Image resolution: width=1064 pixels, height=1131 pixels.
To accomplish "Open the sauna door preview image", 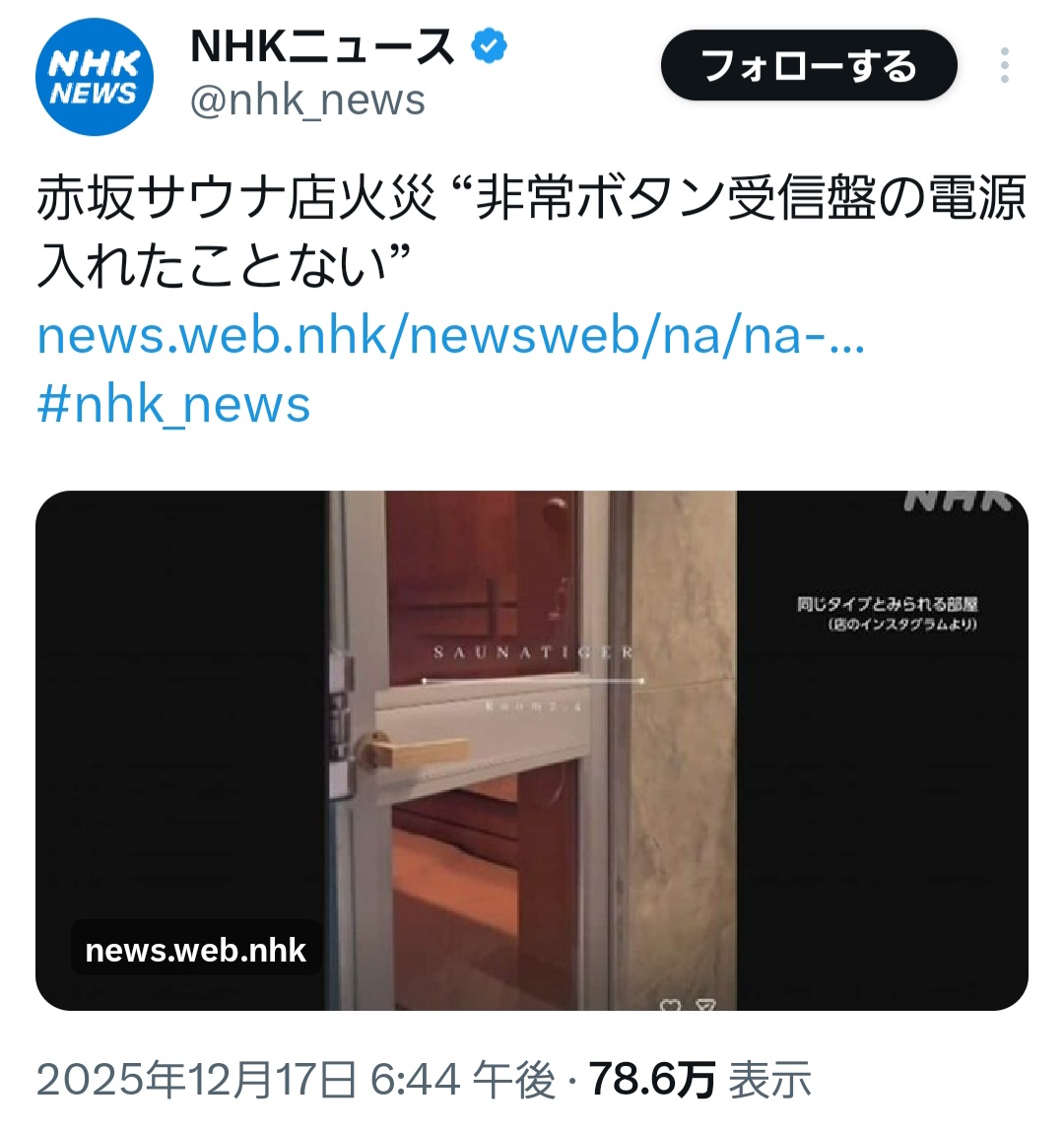I will click(x=532, y=750).
